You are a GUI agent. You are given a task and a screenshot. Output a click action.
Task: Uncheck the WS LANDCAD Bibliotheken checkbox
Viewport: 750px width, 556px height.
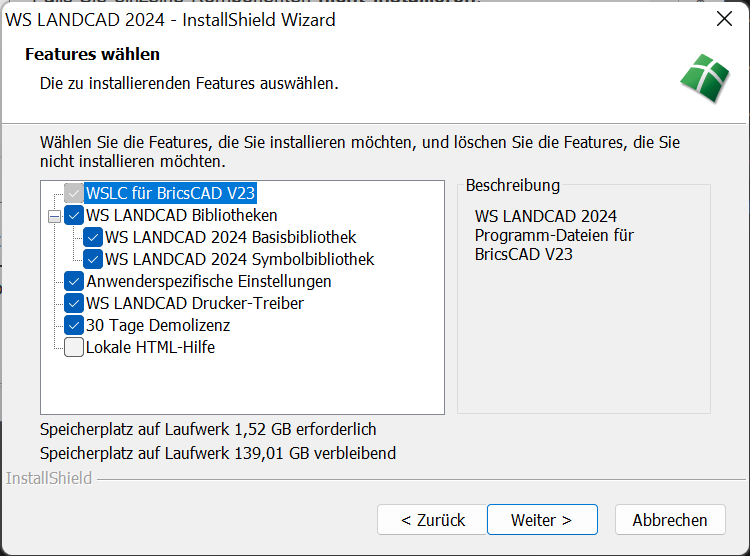[x=74, y=215]
